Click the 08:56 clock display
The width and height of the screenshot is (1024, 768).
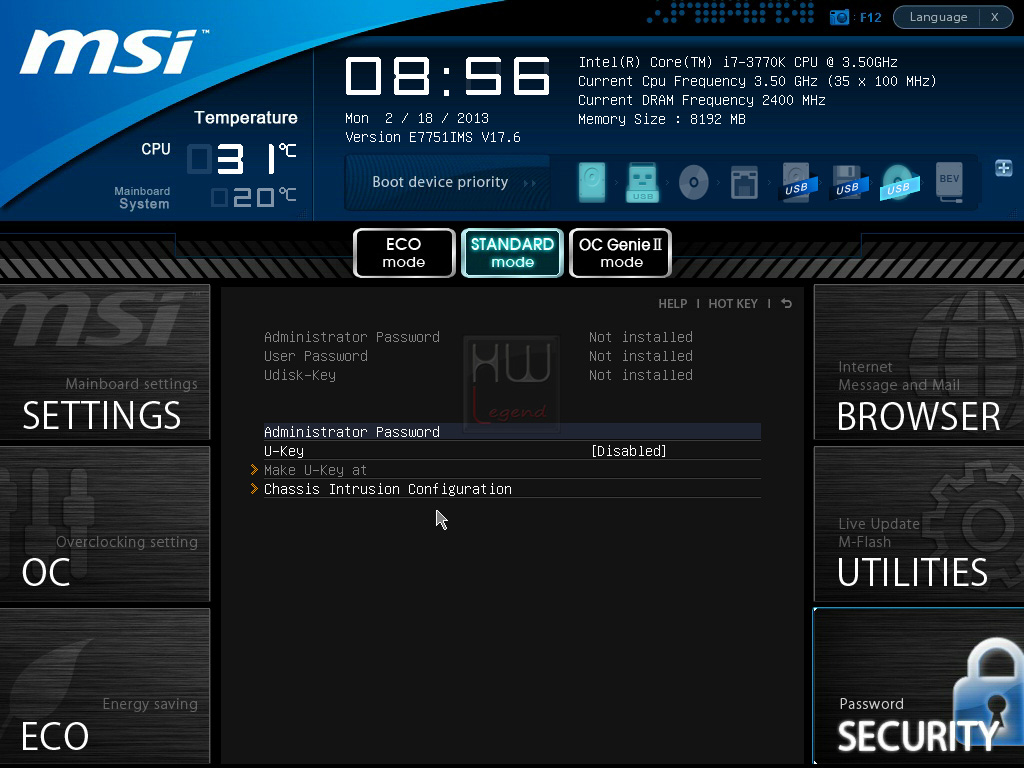pos(448,76)
